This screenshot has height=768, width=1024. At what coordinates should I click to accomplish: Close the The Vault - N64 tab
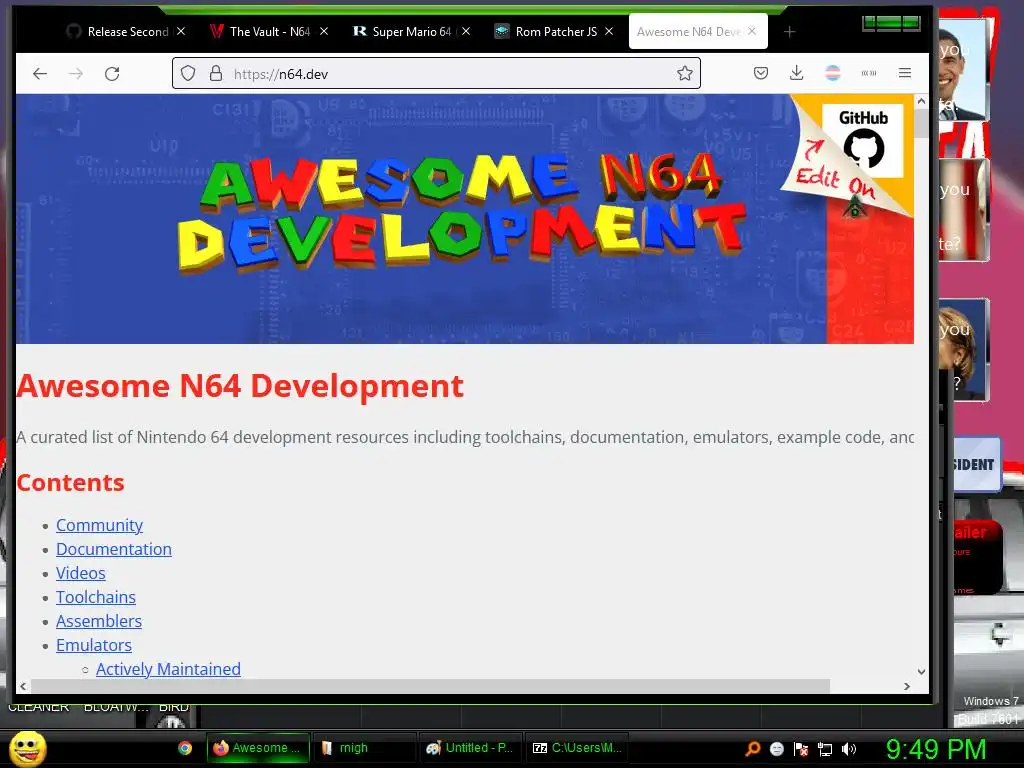click(x=324, y=31)
